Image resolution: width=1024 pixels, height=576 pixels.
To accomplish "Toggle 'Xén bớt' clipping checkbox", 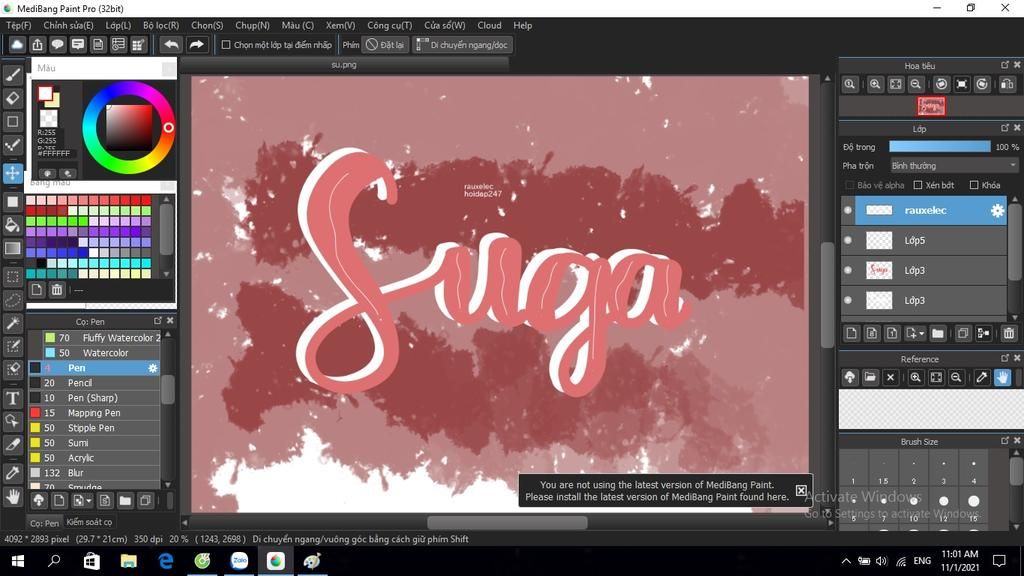I will (918, 185).
